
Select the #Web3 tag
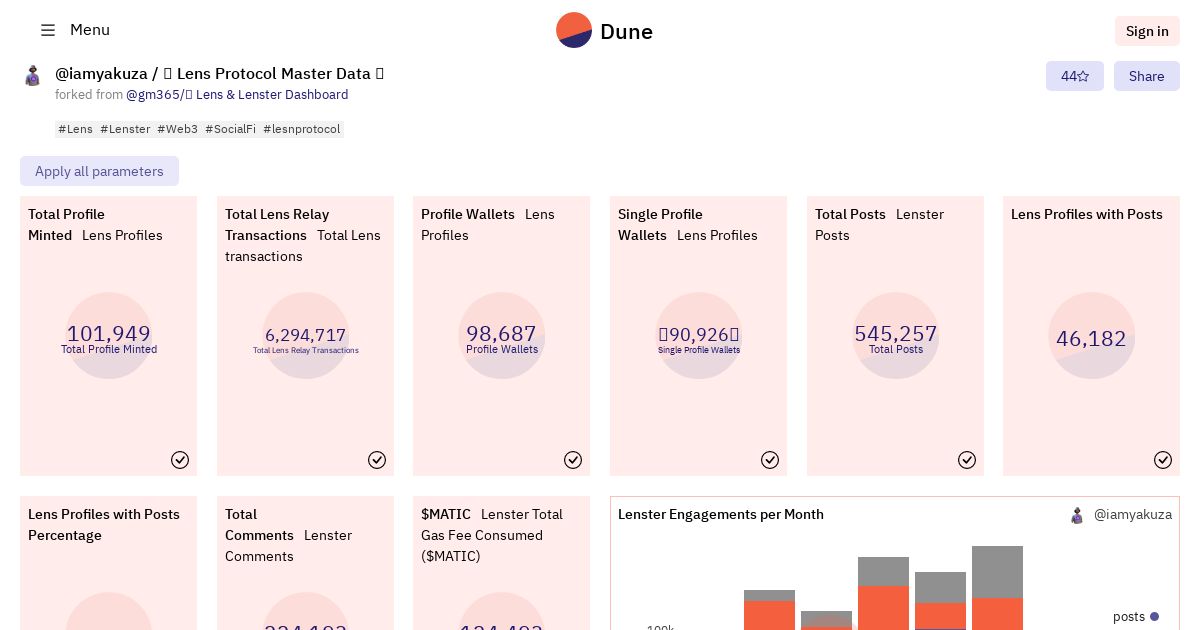[x=177, y=129]
